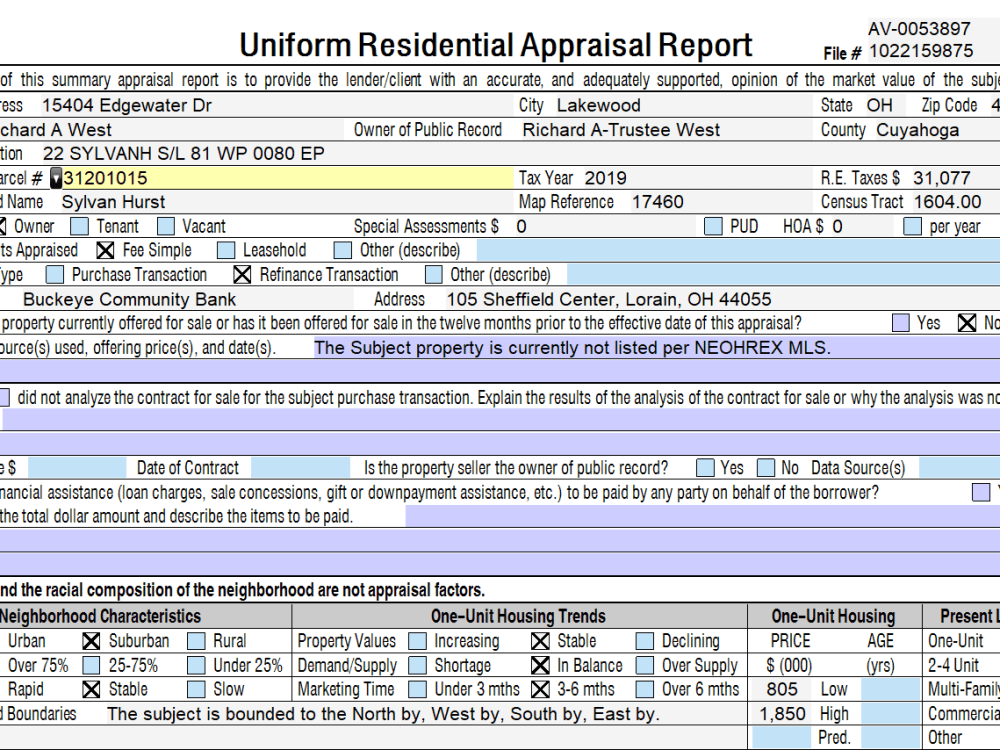Check 25-75% built-up checkbox
This screenshot has height=750, width=1000.
[91, 666]
